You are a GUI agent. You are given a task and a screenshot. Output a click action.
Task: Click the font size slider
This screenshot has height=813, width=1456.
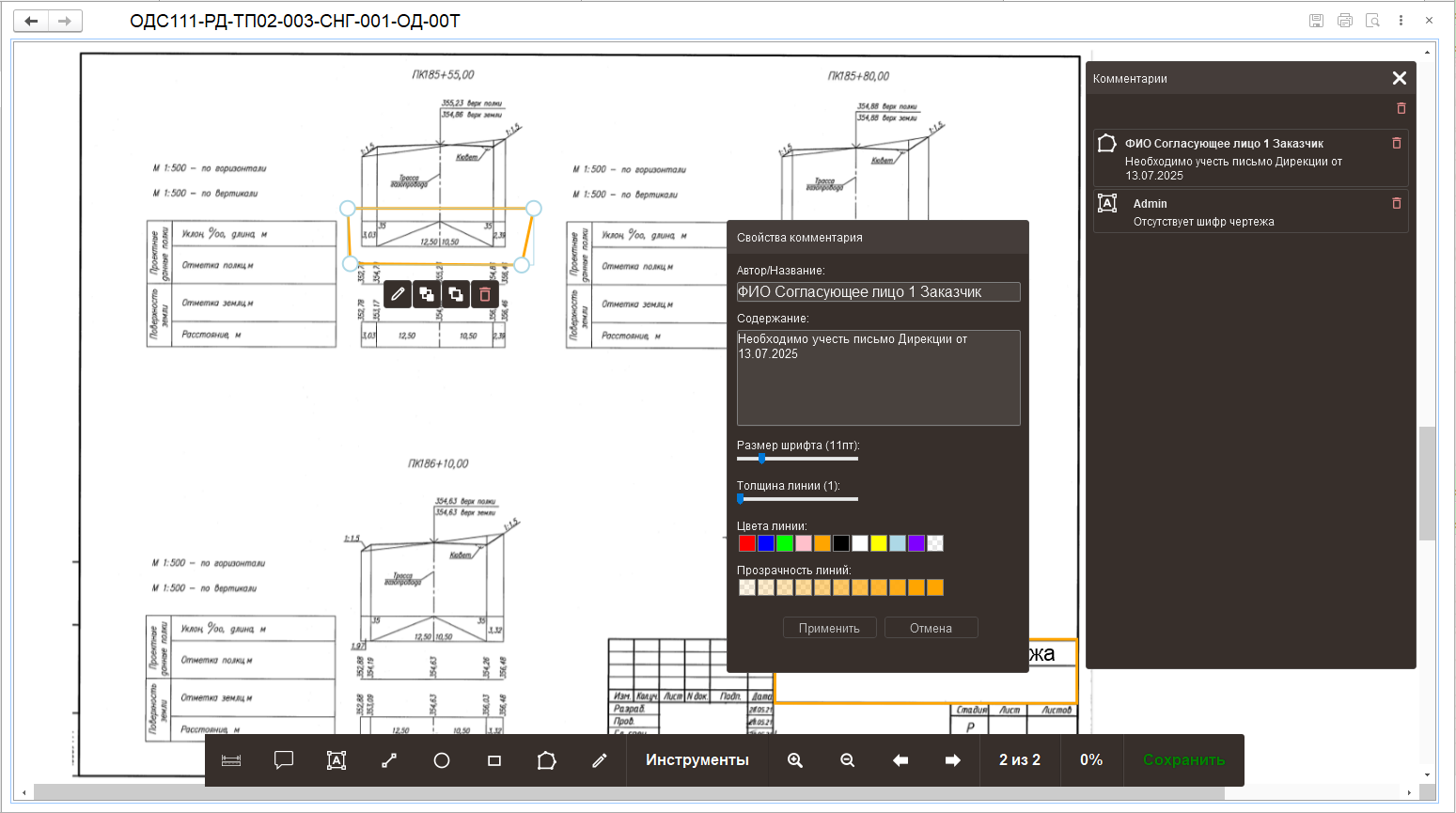coord(797,459)
